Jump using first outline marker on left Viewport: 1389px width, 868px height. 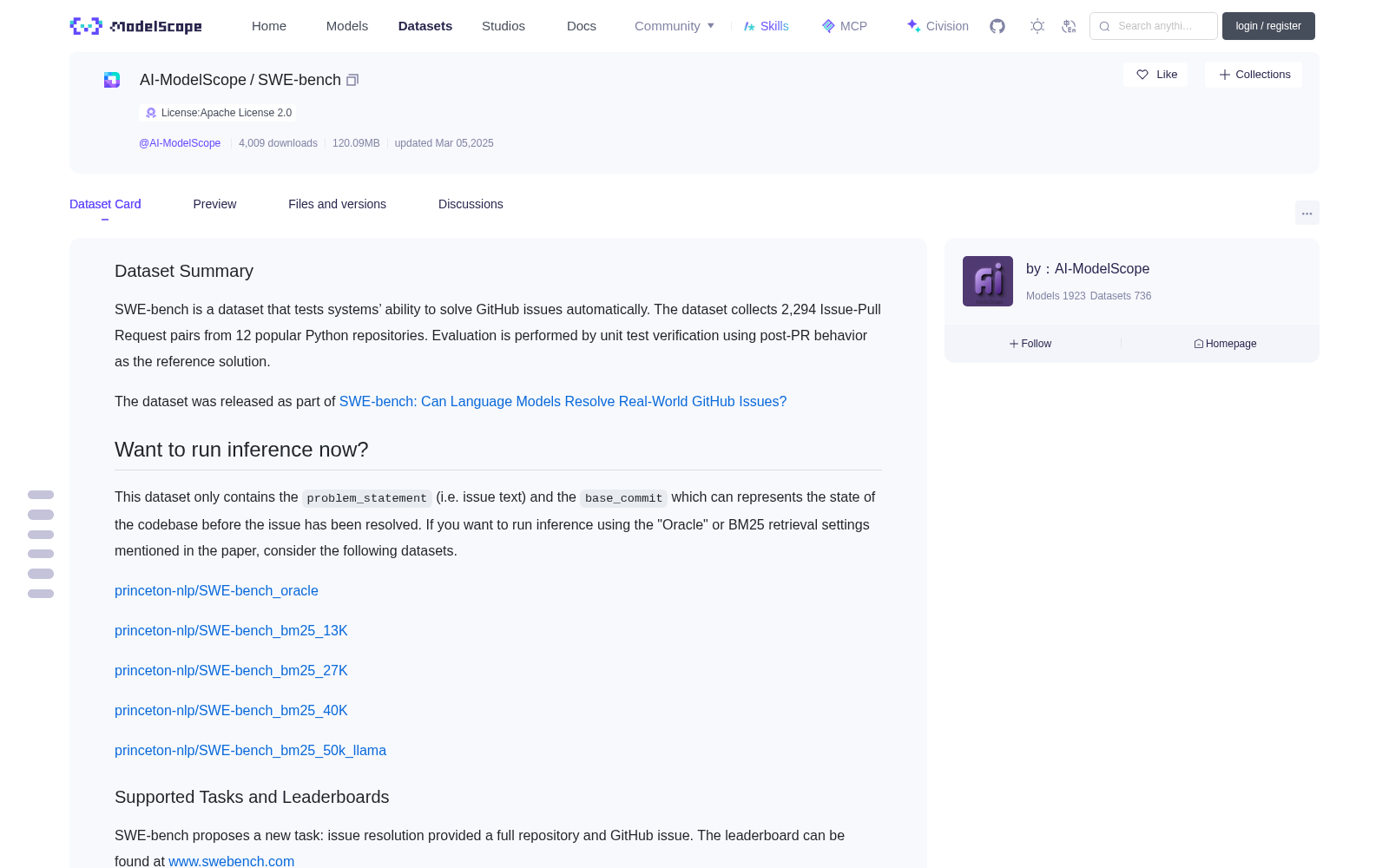(41, 495)
